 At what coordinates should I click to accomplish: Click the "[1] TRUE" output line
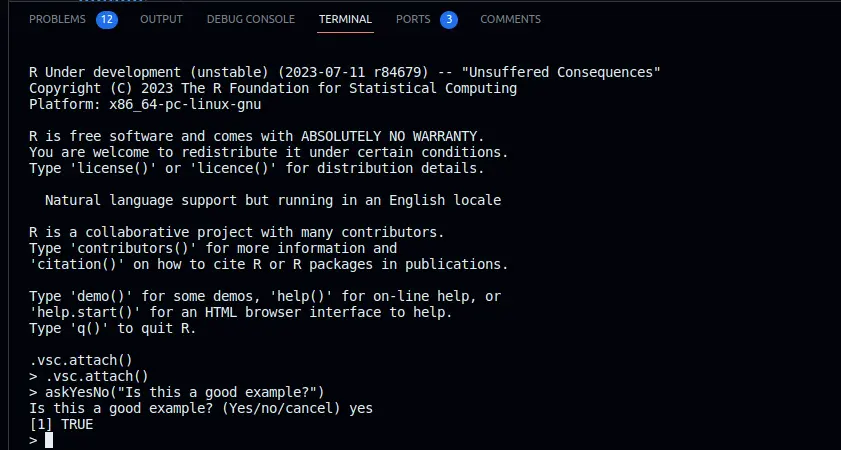tap(61, 424)
